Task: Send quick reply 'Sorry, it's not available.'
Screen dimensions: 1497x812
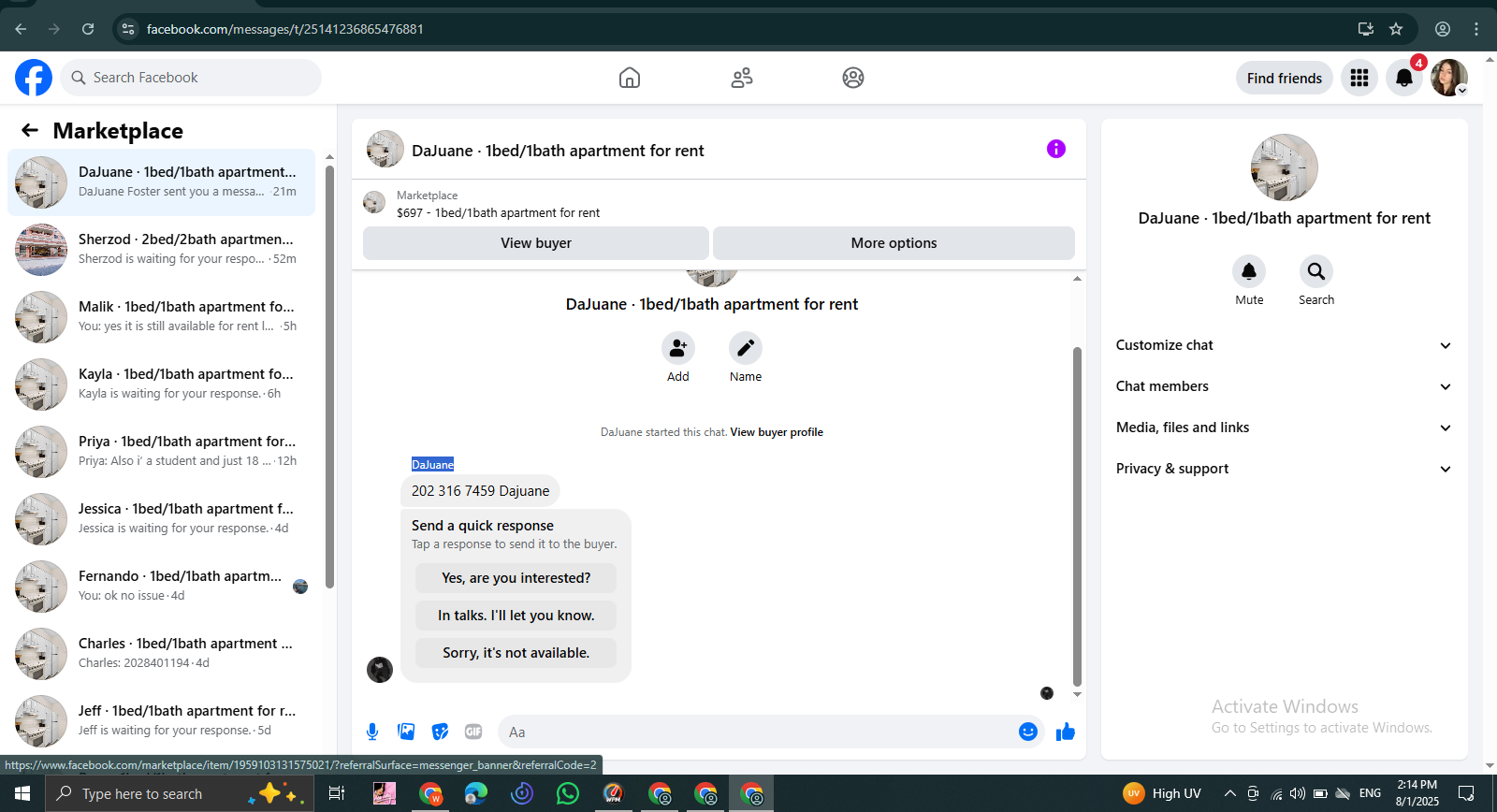Action: [516, 653]
